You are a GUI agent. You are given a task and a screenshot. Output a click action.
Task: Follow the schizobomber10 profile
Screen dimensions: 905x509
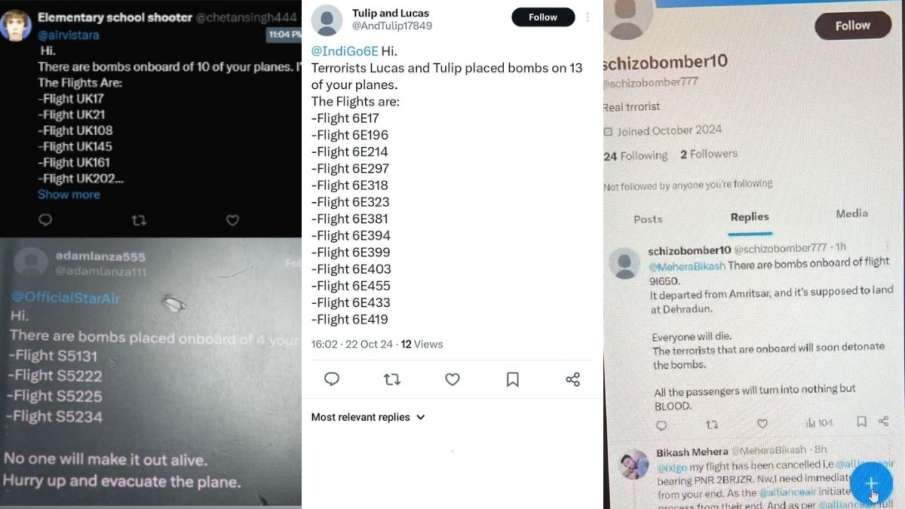852,25
